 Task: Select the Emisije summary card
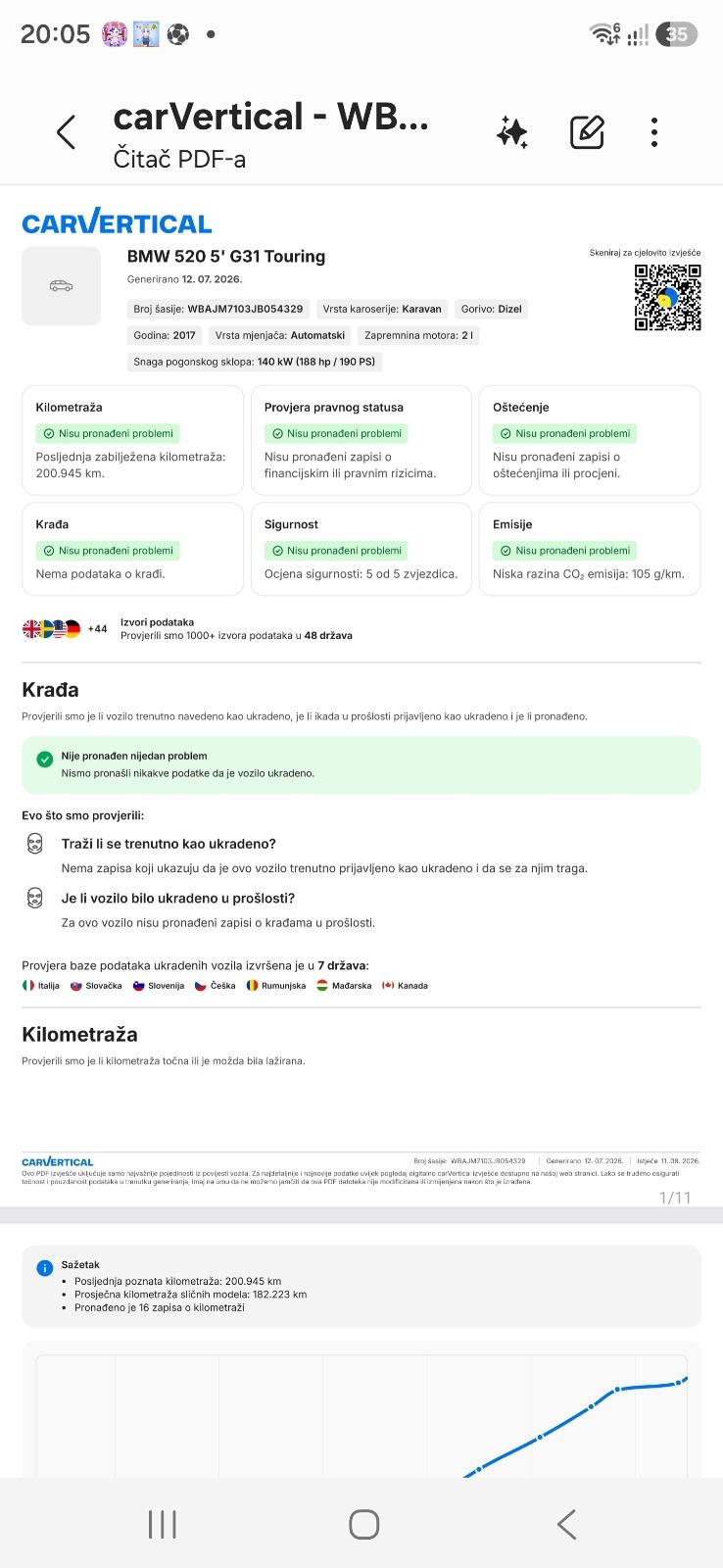click(x=590, y=549)
